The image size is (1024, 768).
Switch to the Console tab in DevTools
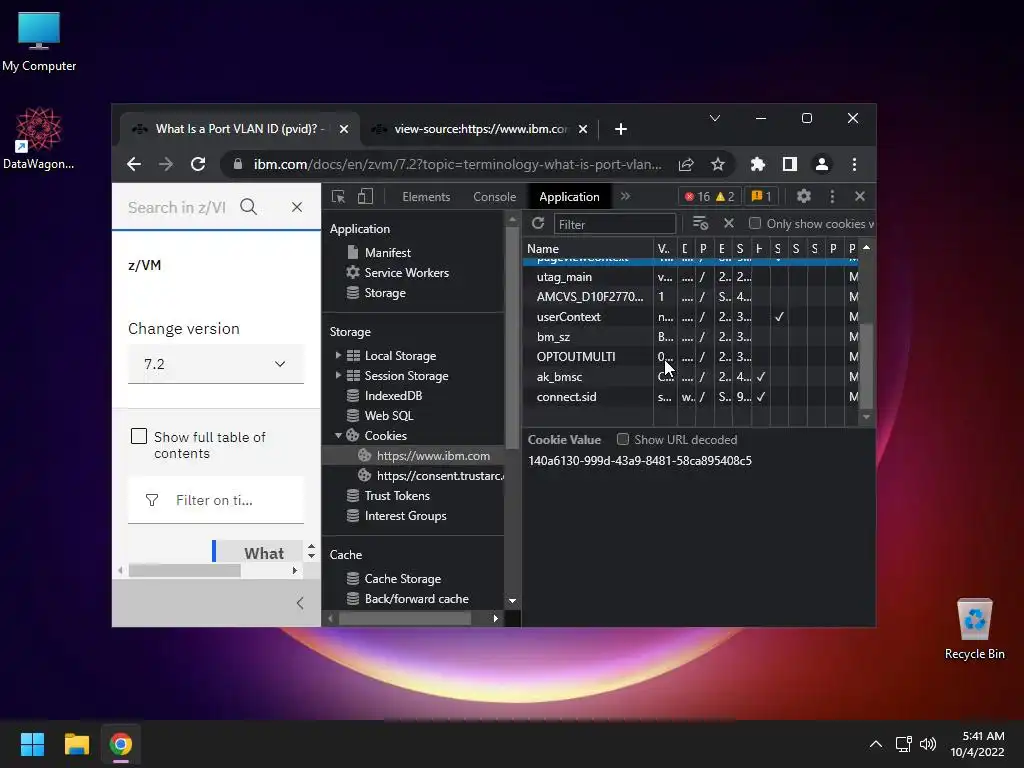click(494, 197)
